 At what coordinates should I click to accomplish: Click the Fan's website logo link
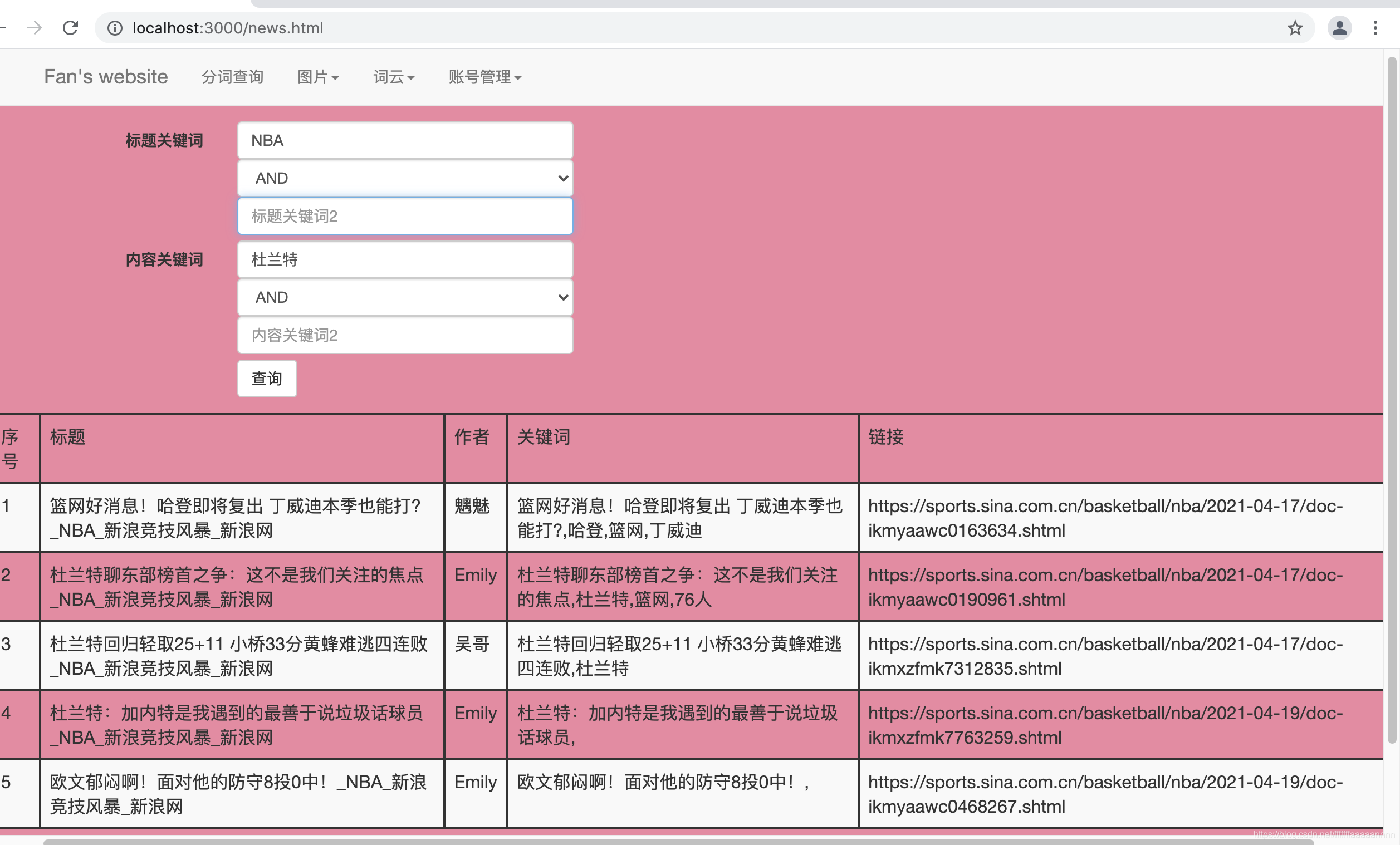[x=106, y=76]
